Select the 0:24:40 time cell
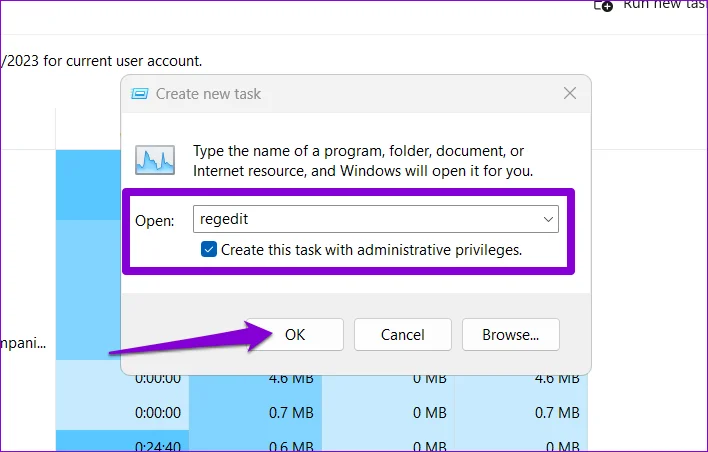Image resolution: width=708 pixels, height=452 pixels. coord(158,446)
